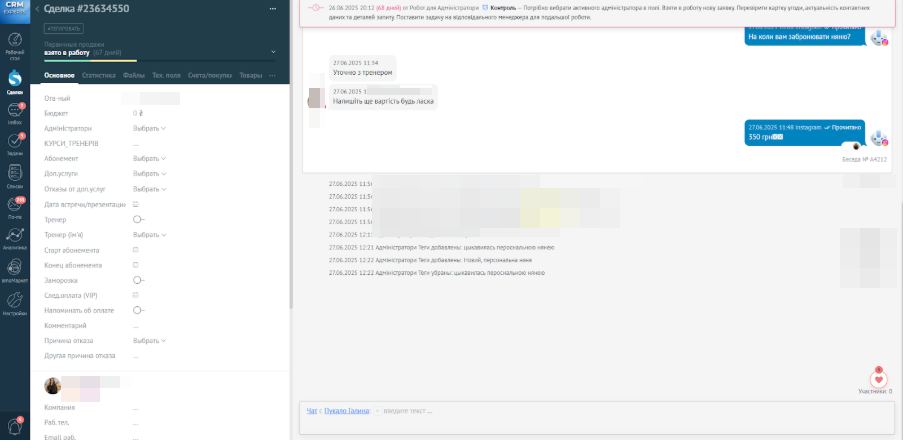Viewport: 904px width, 448px height.
Task: Click the Instagram bot avatar beside 'На коли вам' message
Action: (x=879, y=38)
